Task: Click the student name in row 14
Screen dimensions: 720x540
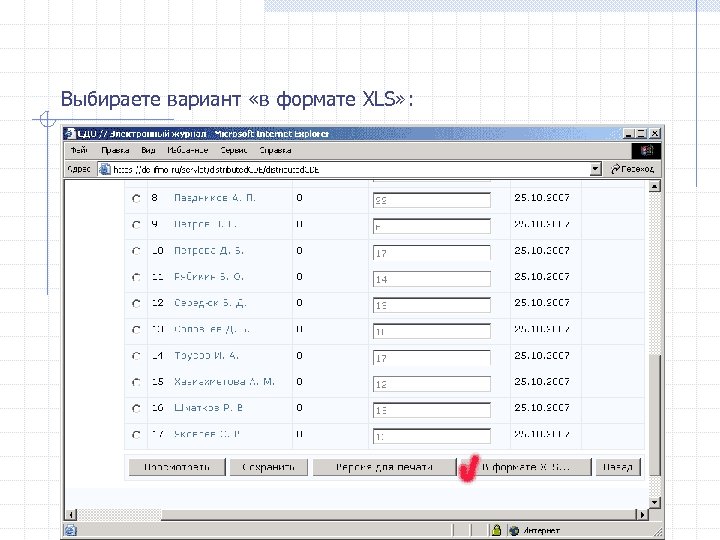Action: (x=206, y=356)
